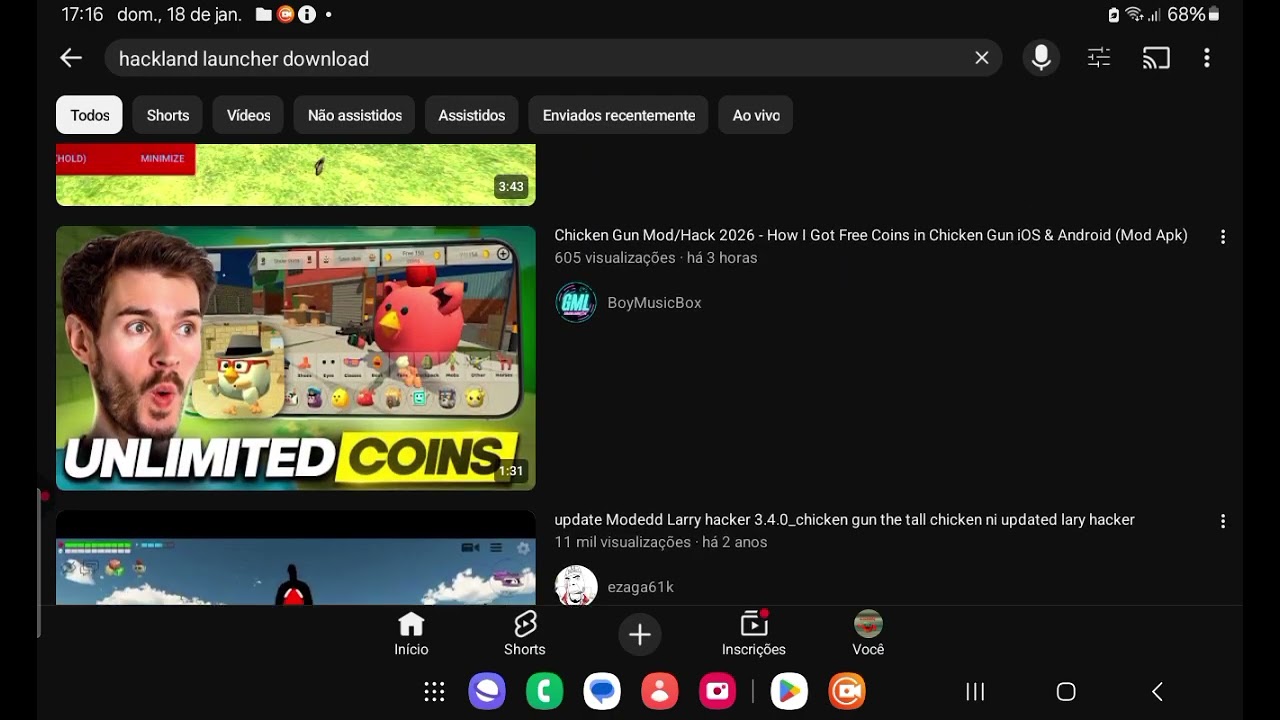Open the 3:43 video thumbnail

pos(296,174)
